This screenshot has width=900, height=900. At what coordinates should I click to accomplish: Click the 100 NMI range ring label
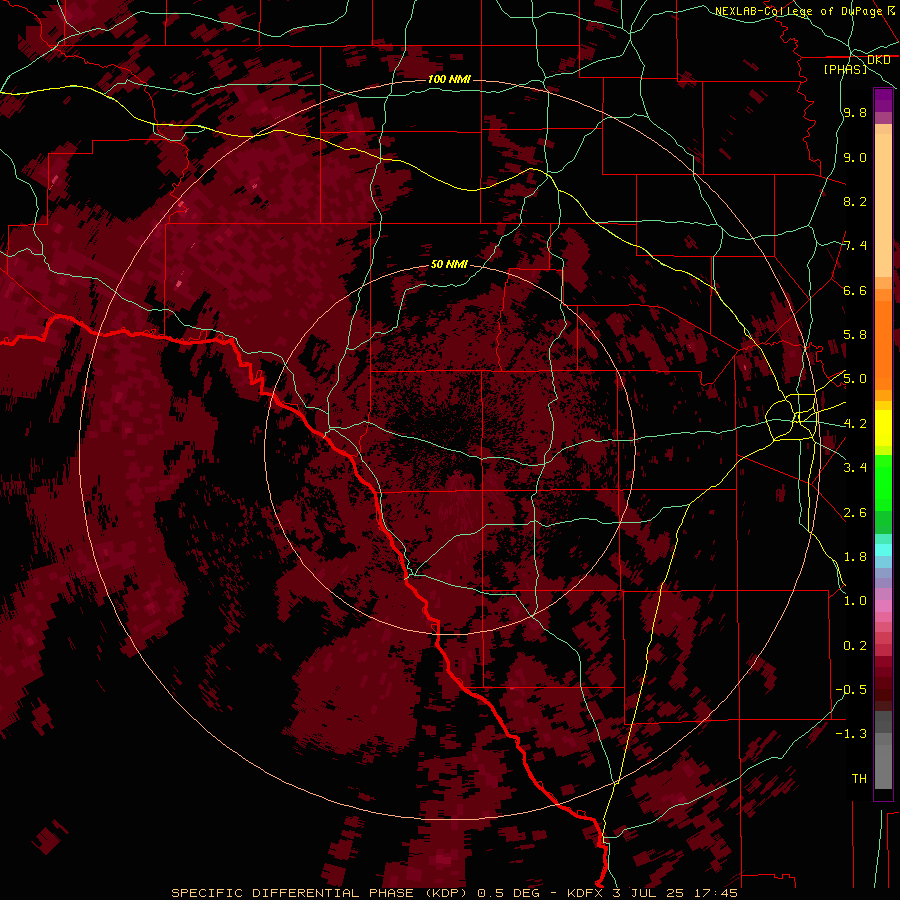(x=449, y=79)
